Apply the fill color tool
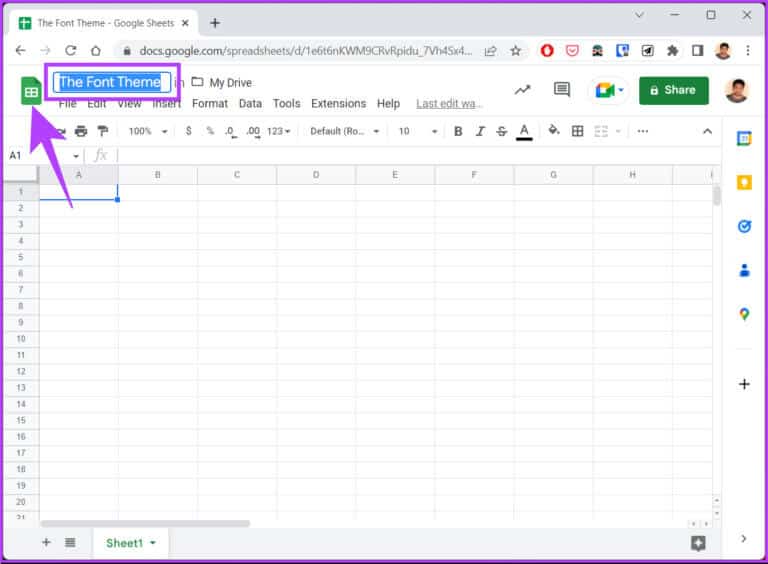Image resolution: width=768 pixels, height=564 pixels. 554,131
